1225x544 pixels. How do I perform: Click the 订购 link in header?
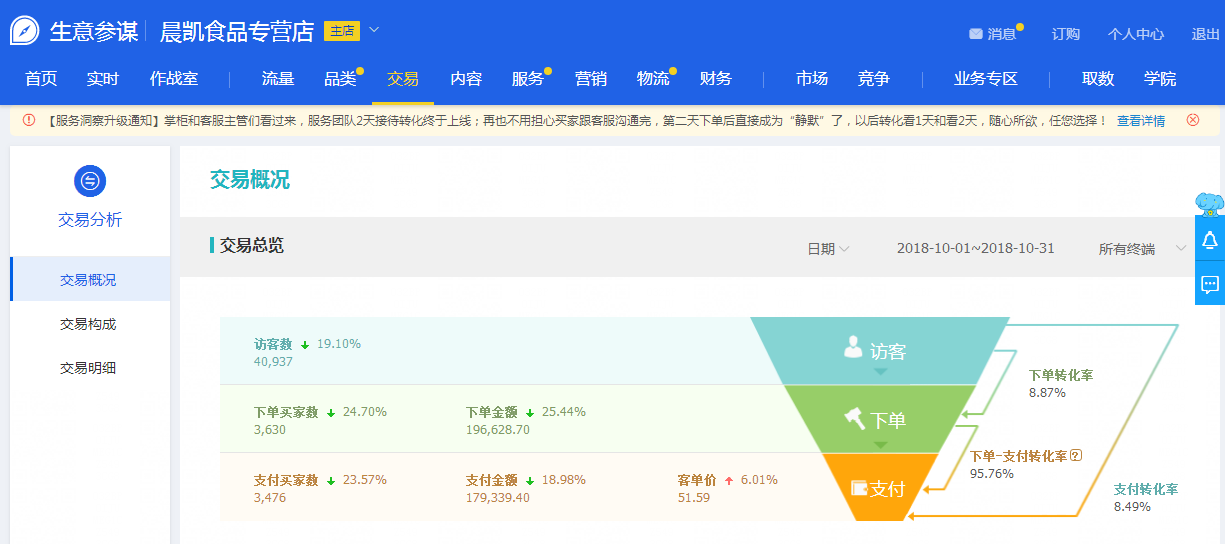[x=1066, y=34]
